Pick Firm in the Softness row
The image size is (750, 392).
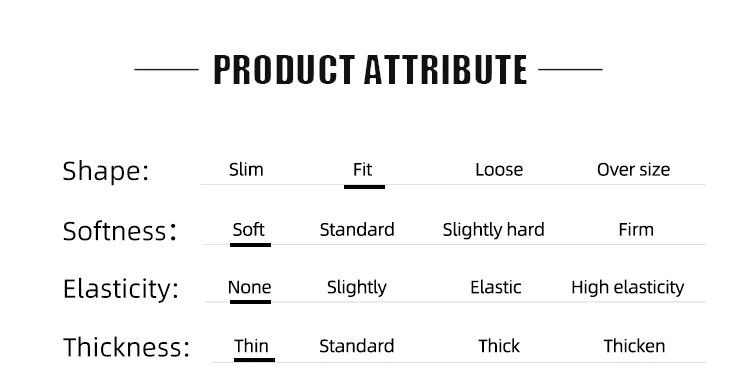point(636,230)
